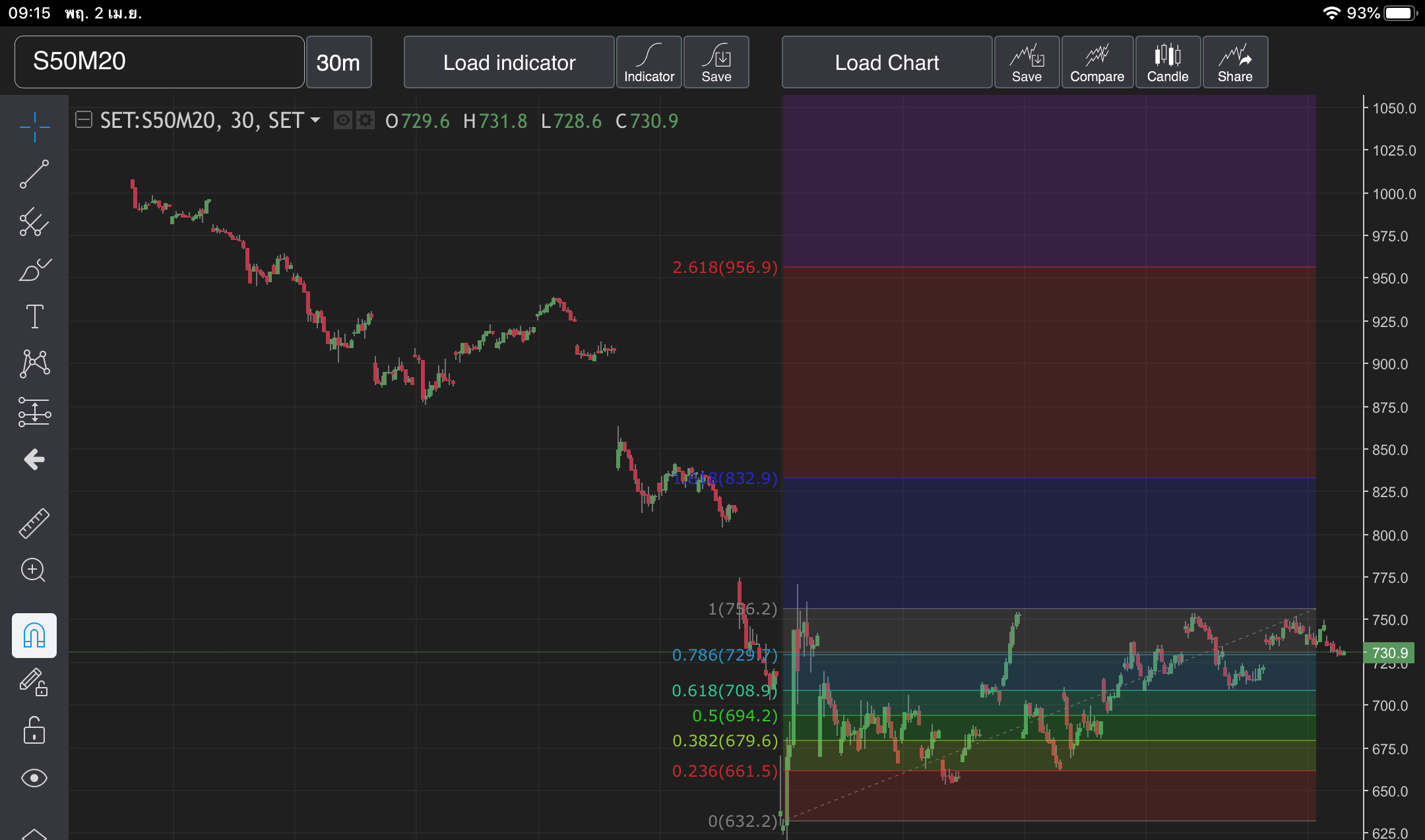
Task: Activate the zoom in tool
Action: pos(34,570)
